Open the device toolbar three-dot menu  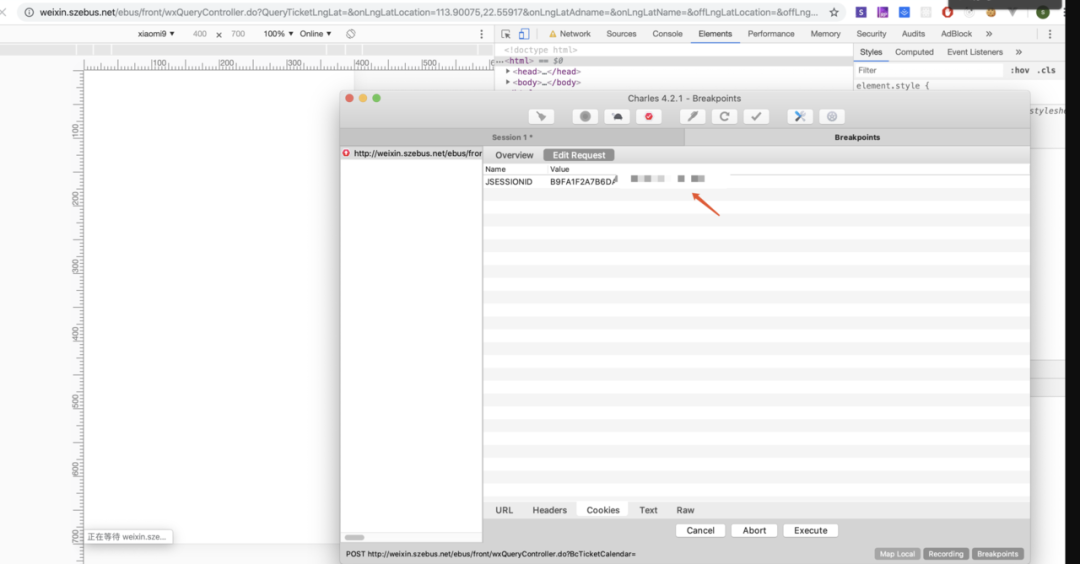[481, 34]
